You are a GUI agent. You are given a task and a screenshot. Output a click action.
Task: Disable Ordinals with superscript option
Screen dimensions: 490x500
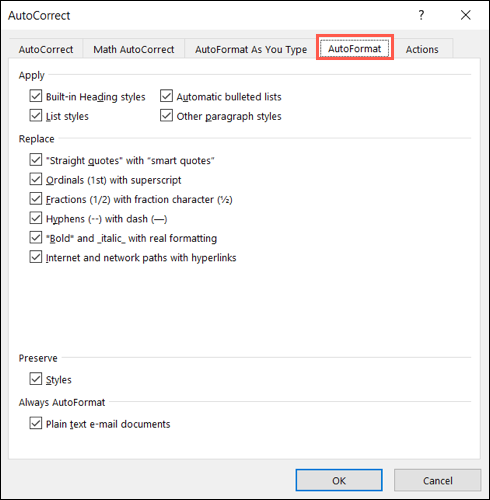click(x=36, y=179)
